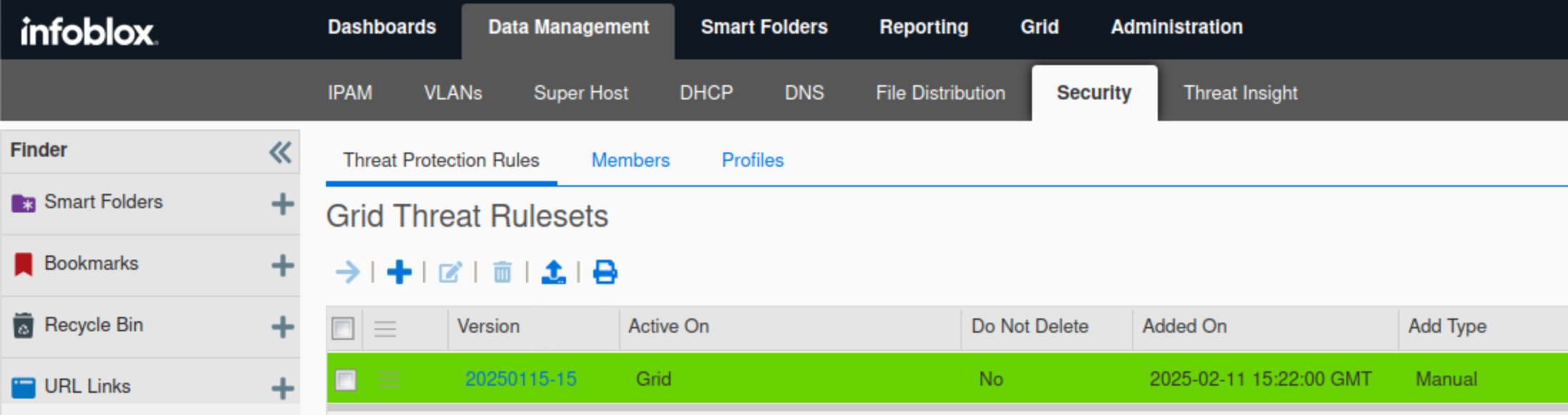
Task: Click the Finder panel title
Action: pyautogui.click(x=39, y=150)
